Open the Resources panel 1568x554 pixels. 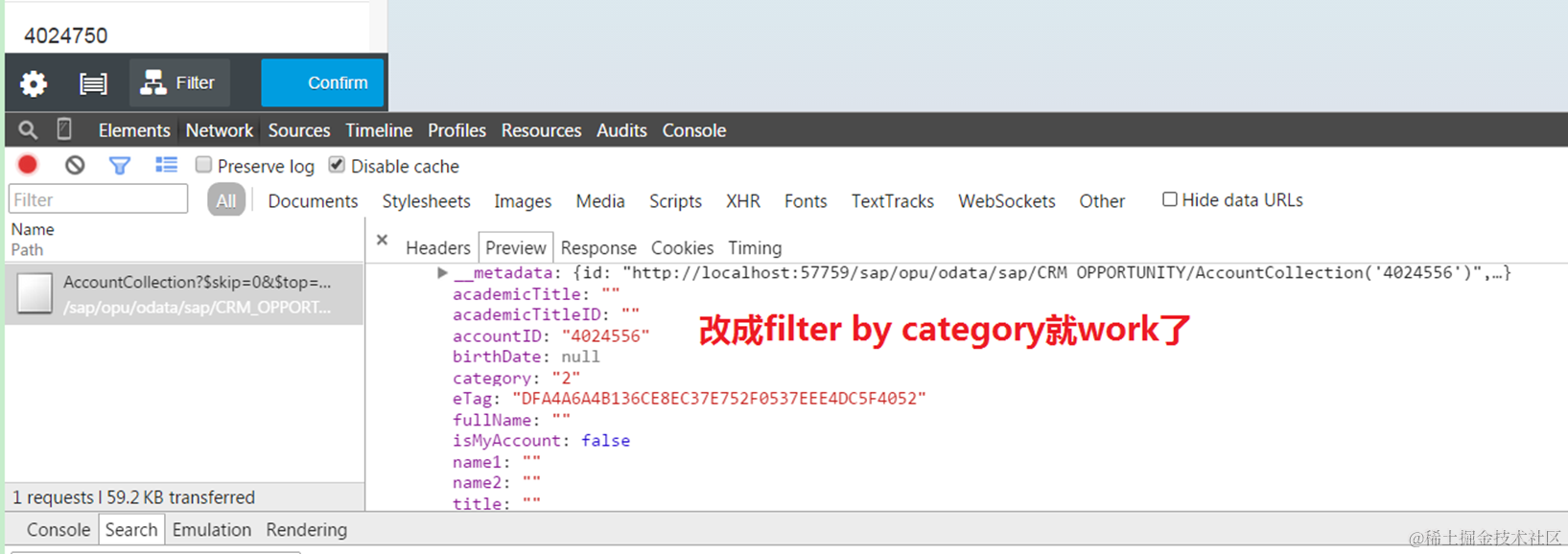(x=541, y=130)
